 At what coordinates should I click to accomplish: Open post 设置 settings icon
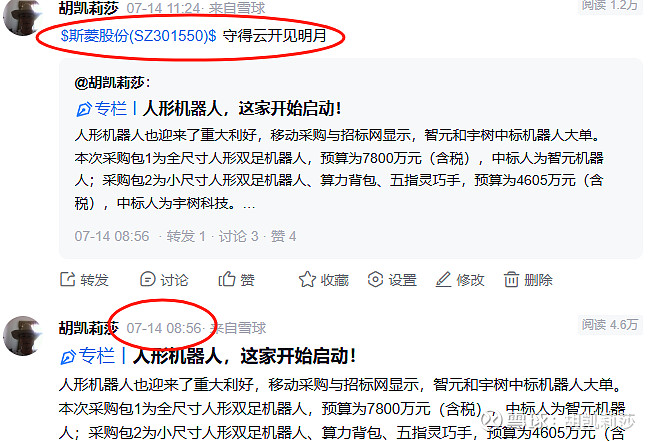(375, 279)
